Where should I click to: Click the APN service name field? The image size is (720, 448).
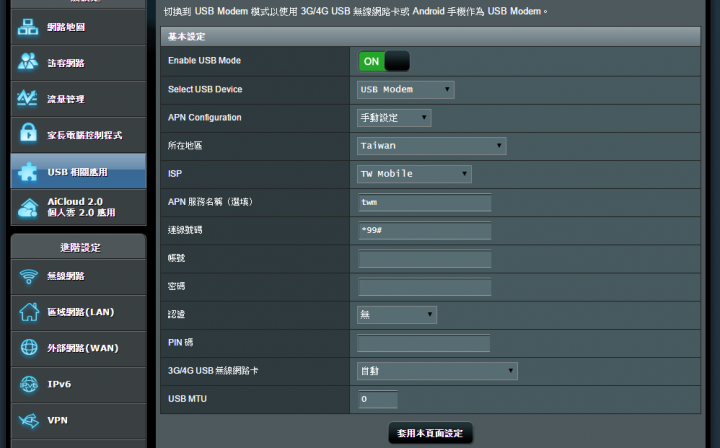pyautogui.click(x=424, y=202)
